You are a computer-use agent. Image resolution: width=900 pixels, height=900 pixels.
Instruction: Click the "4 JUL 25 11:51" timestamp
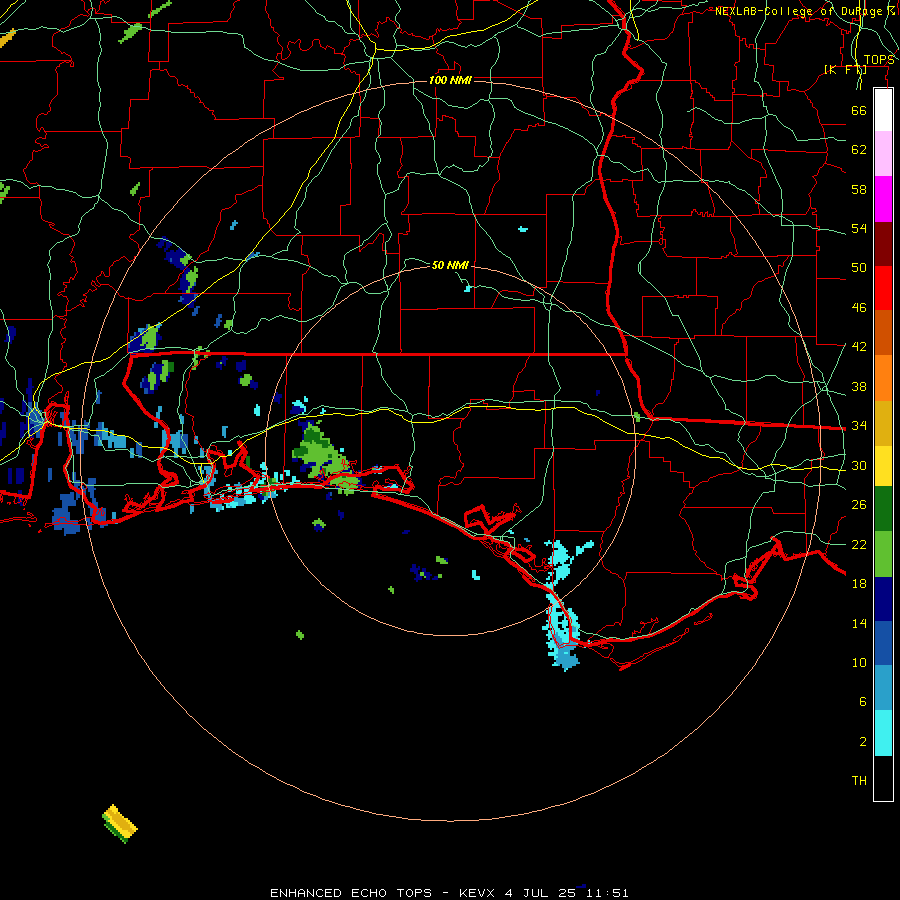567,893
